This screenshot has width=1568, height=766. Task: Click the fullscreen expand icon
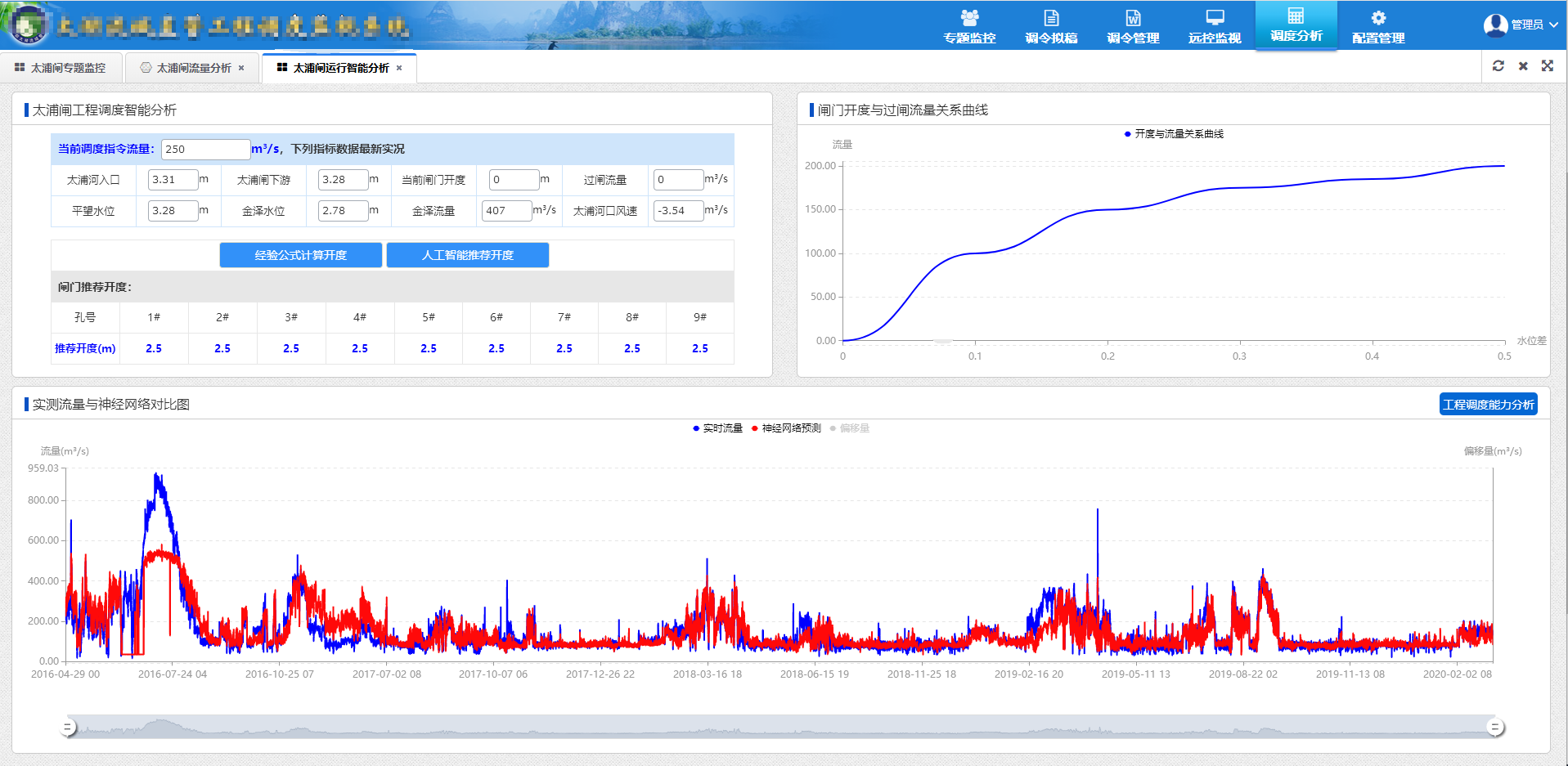(1548, 66)
